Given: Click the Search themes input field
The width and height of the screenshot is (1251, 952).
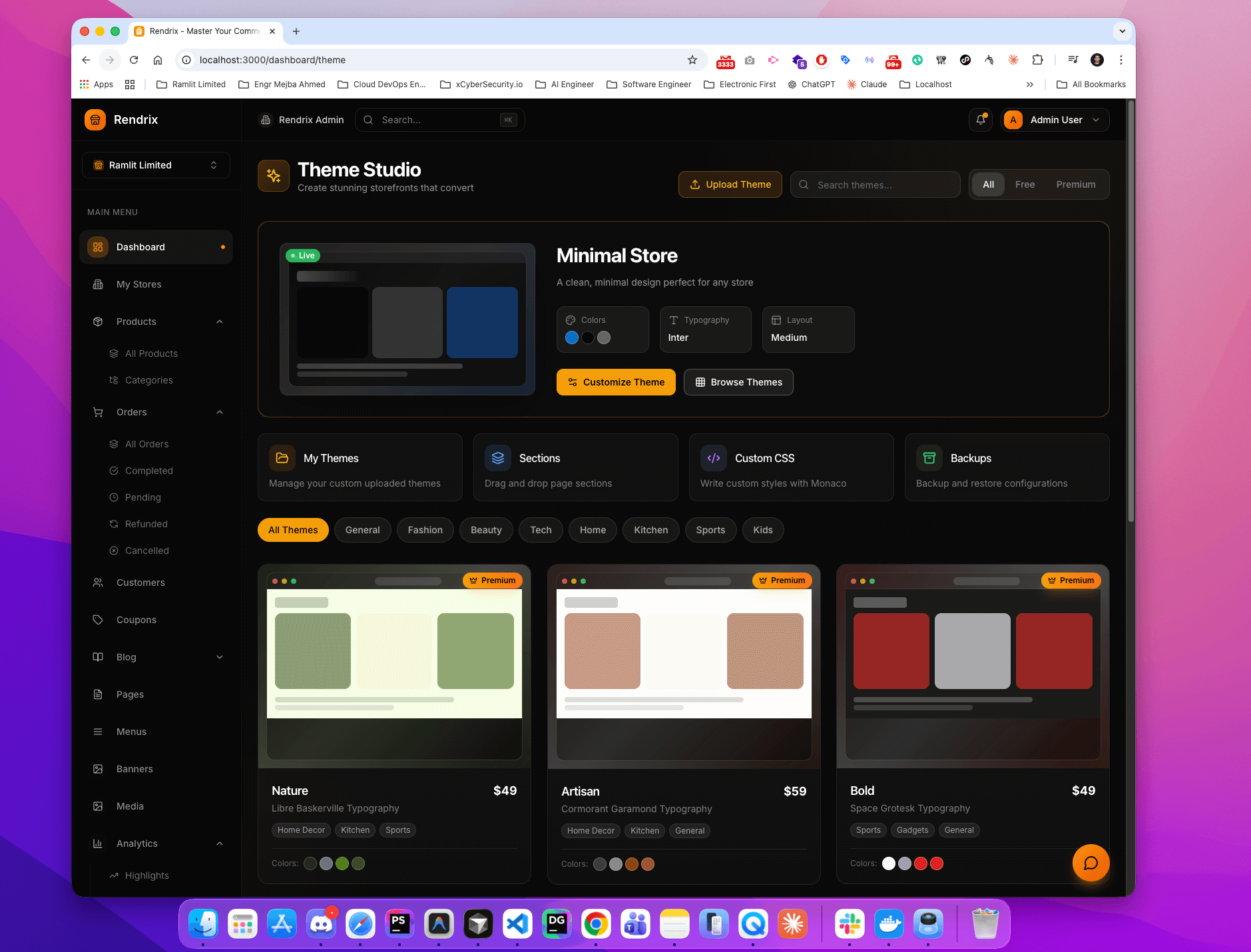Looking at the screenshot, I should (x=874, y=184).
